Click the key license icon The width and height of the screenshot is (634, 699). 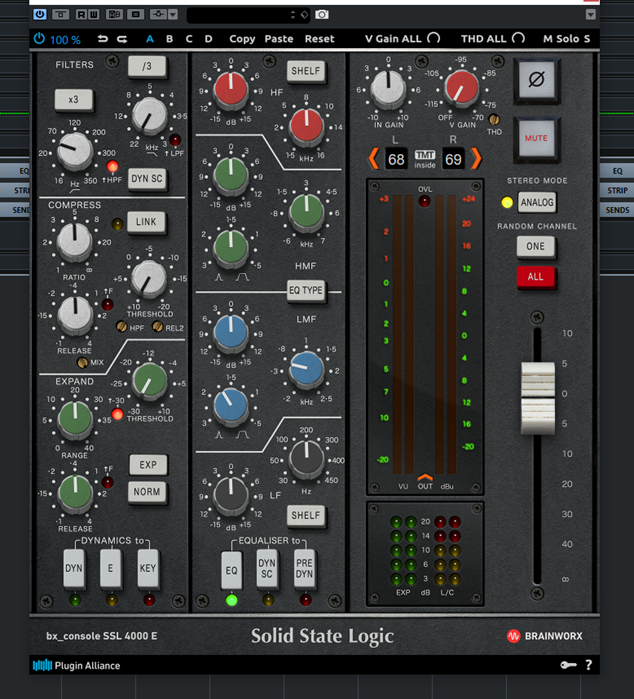click(568, 665)
